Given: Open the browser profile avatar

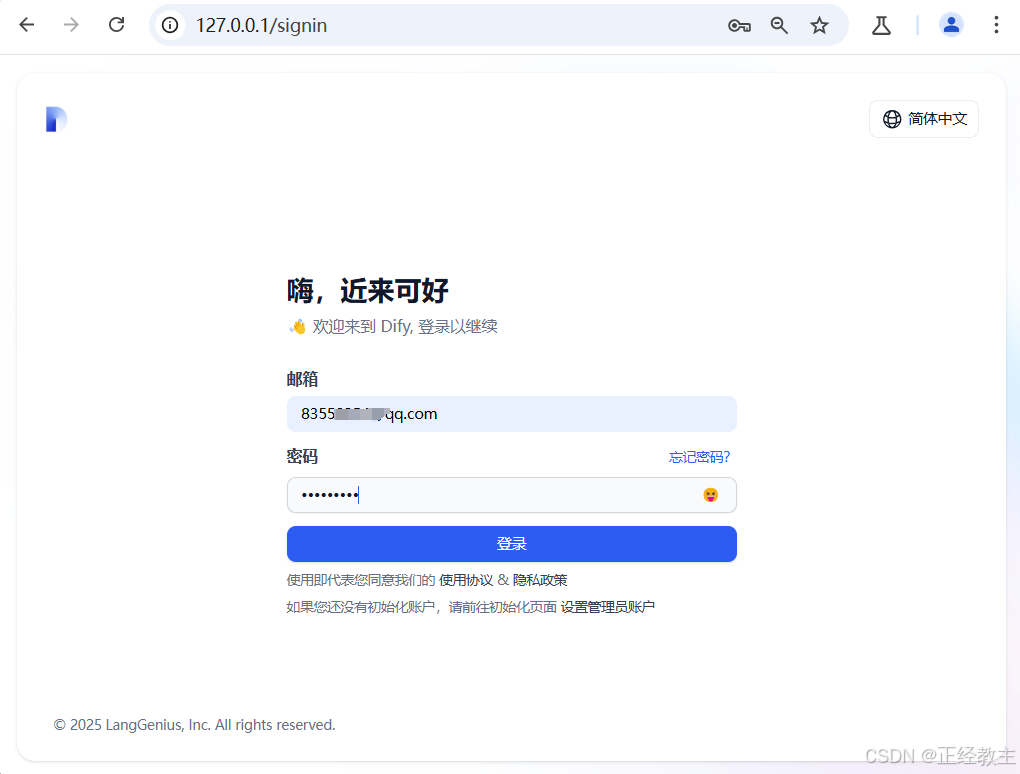Looking at the screenshot, I should 950,25.
